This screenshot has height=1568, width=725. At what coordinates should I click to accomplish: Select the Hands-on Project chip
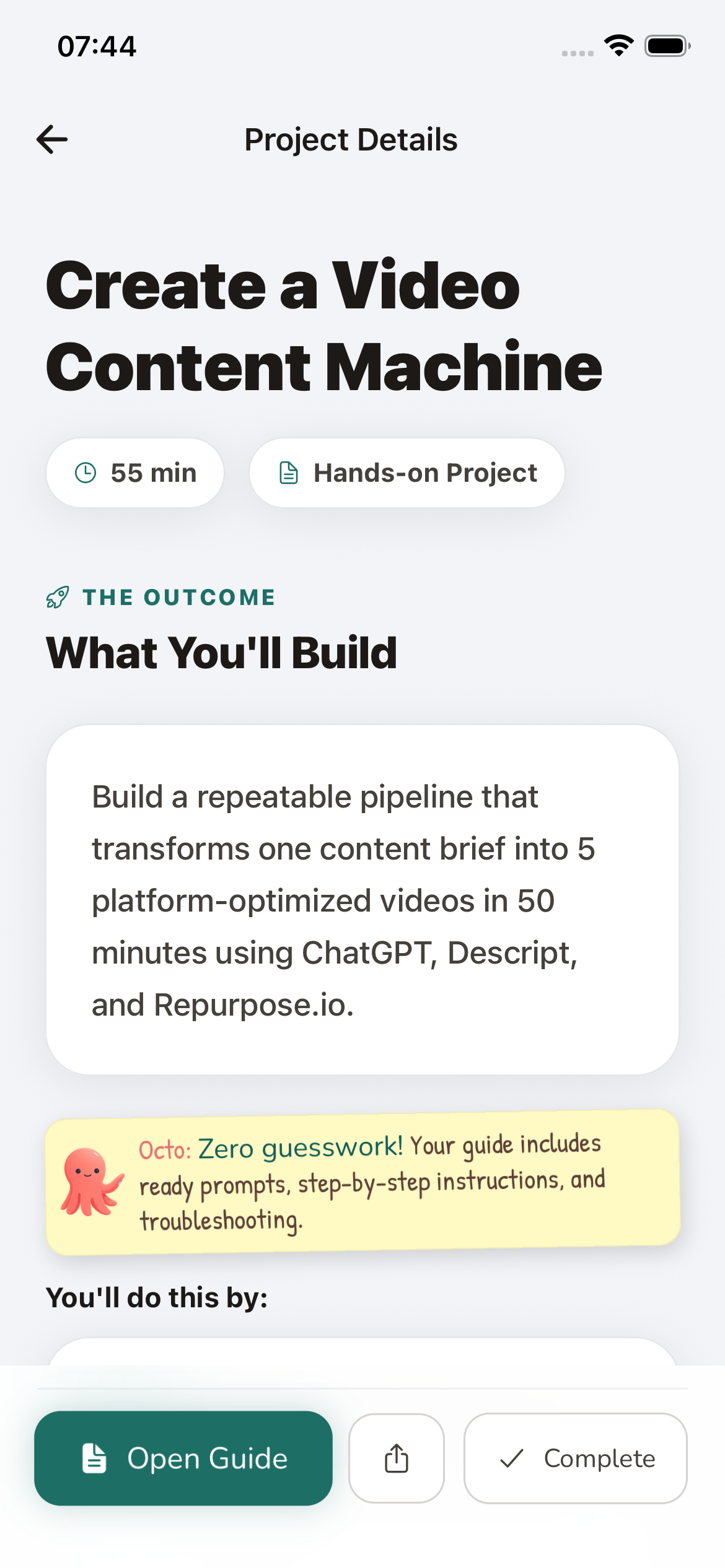[406, 473]
